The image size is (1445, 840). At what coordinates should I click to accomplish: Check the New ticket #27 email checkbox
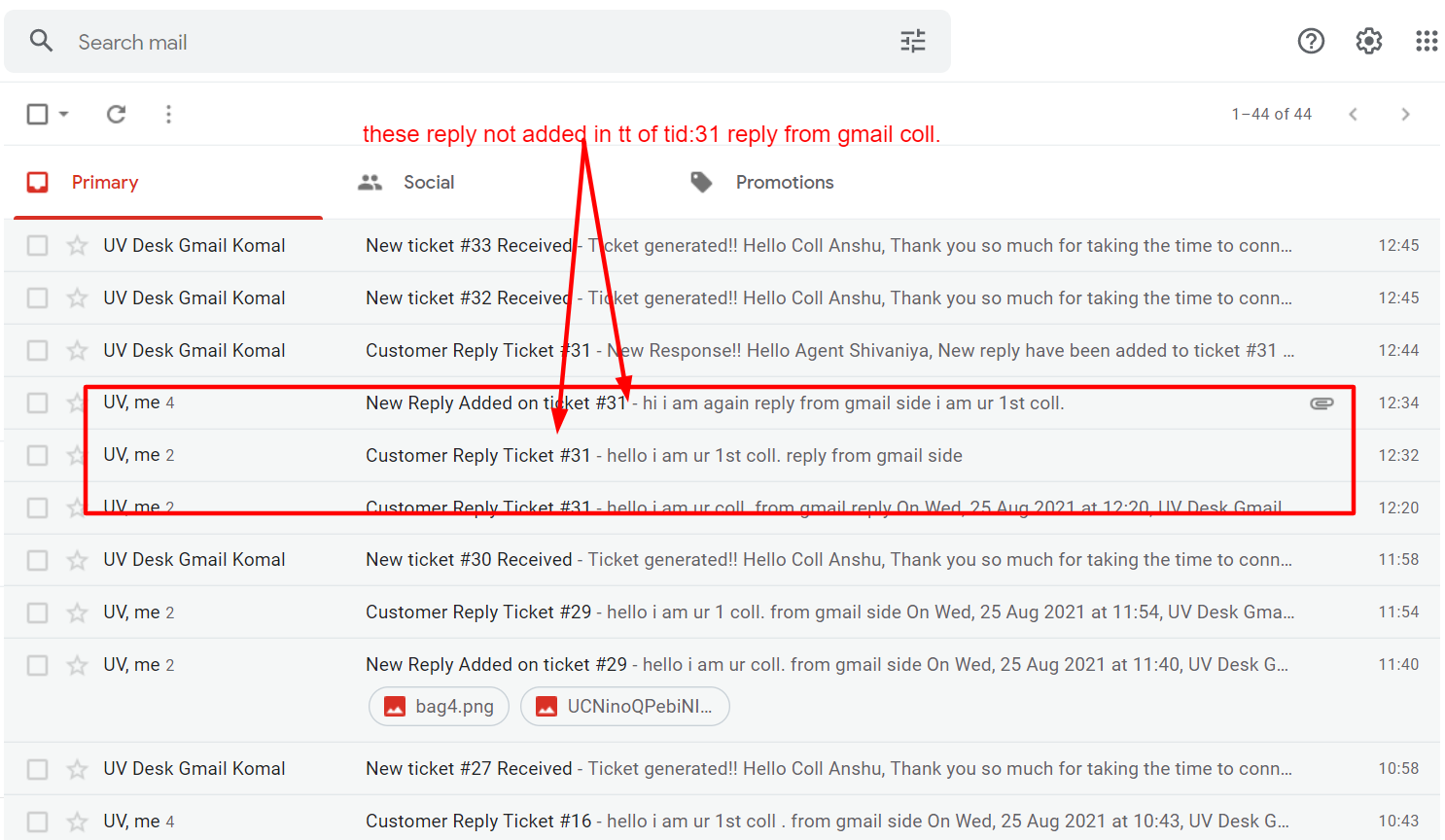pos(37,769)
